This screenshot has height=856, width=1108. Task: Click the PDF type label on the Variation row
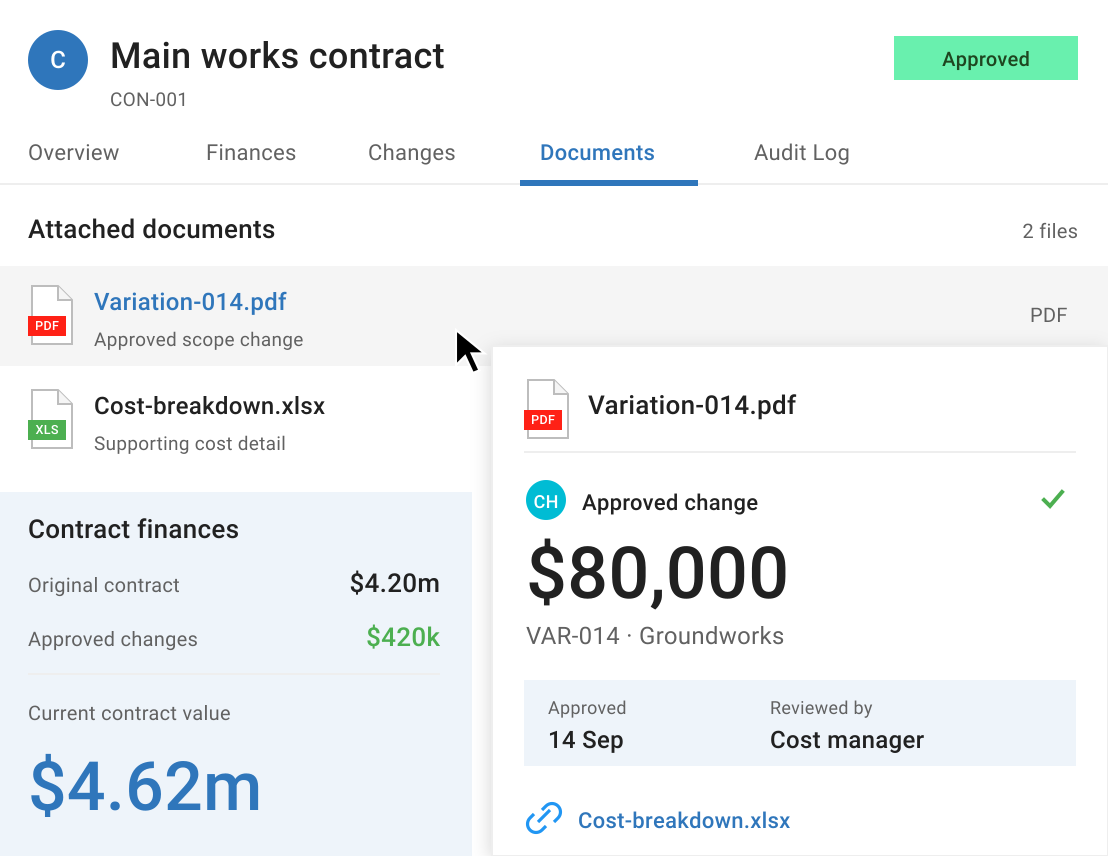pos(1048,315)
